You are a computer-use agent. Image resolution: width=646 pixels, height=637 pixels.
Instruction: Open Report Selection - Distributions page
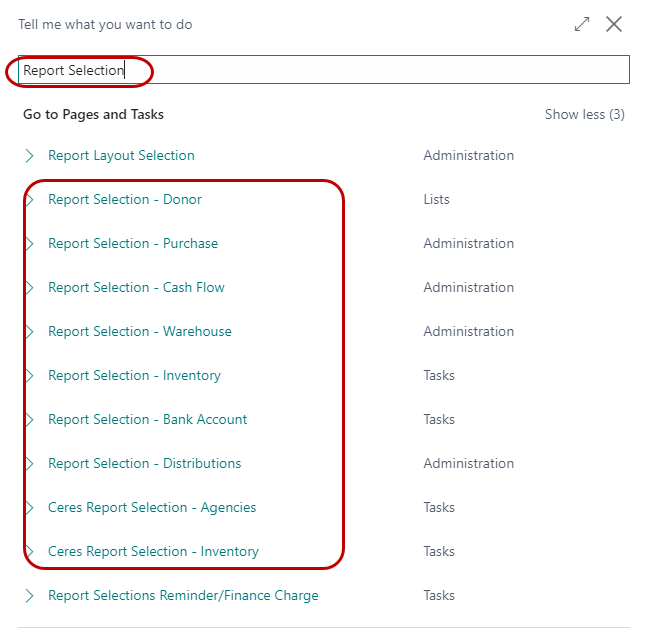[144, 464]
